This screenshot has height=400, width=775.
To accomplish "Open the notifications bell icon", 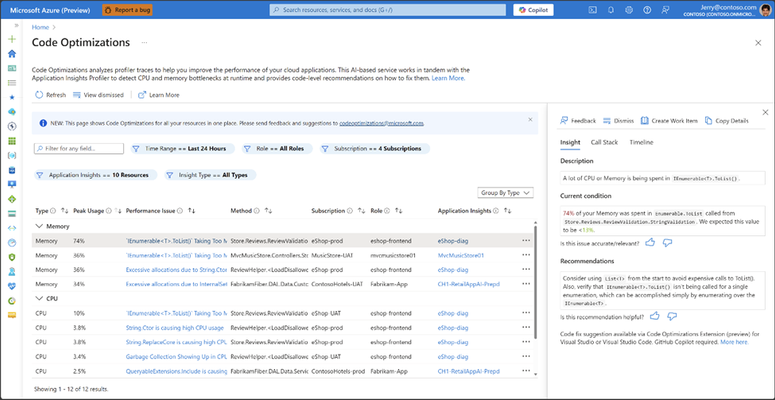I will (611, 10).
